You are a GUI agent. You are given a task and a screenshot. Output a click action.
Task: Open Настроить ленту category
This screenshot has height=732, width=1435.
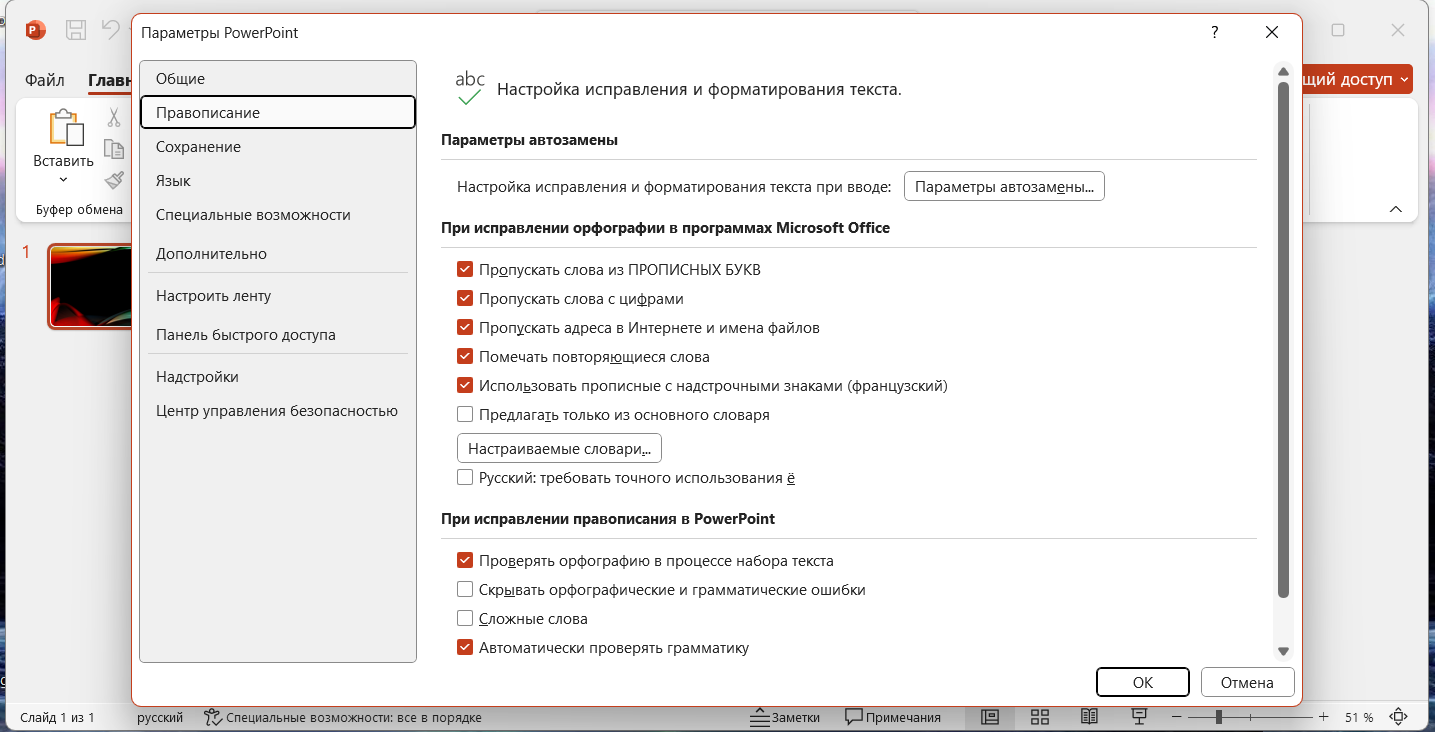click(278, 296)
